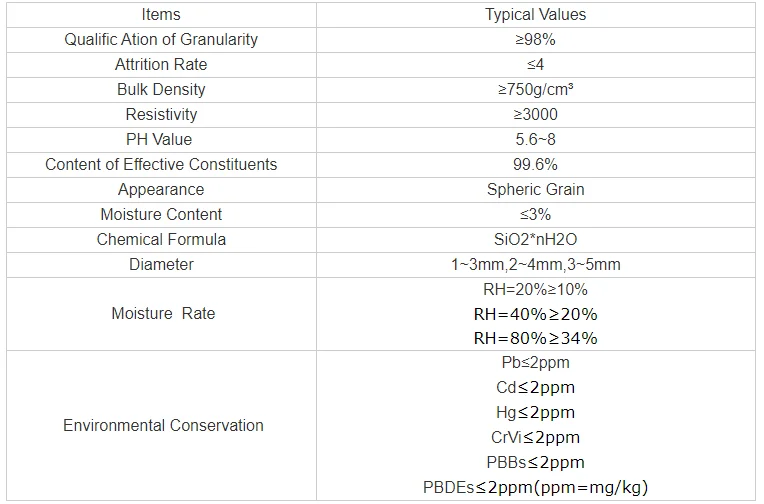Select the Spheric Grain value
This screenshot has height=504, width=764.
pos(535,190)
